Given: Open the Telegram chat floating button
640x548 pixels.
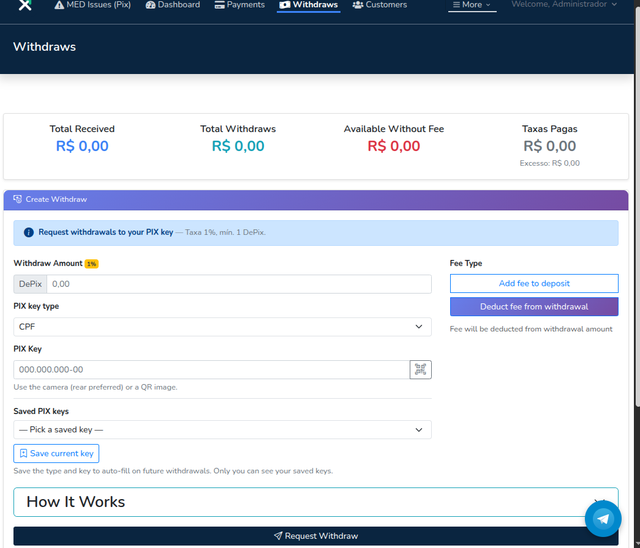Looking at the screenshot, I should [x=603, y=519].
